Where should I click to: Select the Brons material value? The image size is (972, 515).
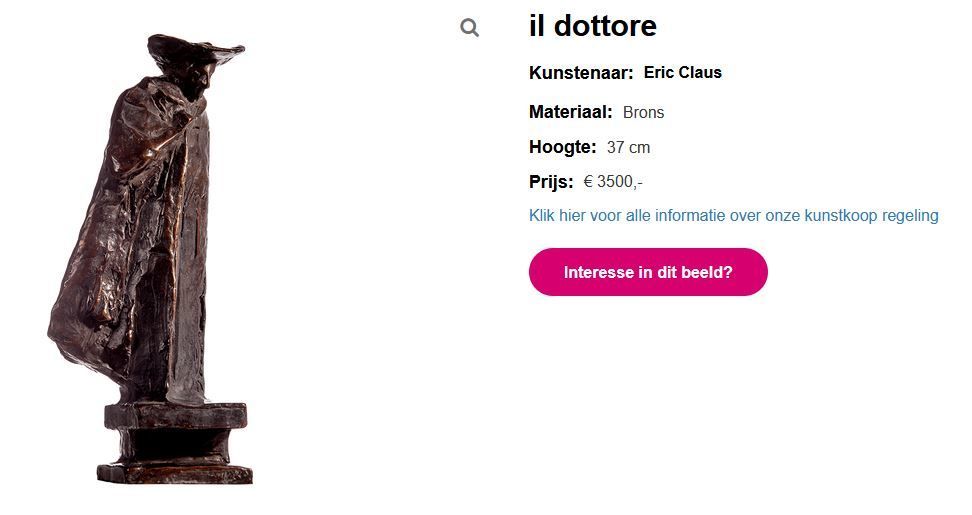coord(643,112)
